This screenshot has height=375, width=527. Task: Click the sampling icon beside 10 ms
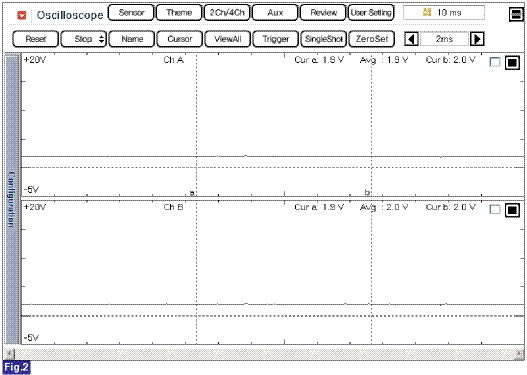427,12
